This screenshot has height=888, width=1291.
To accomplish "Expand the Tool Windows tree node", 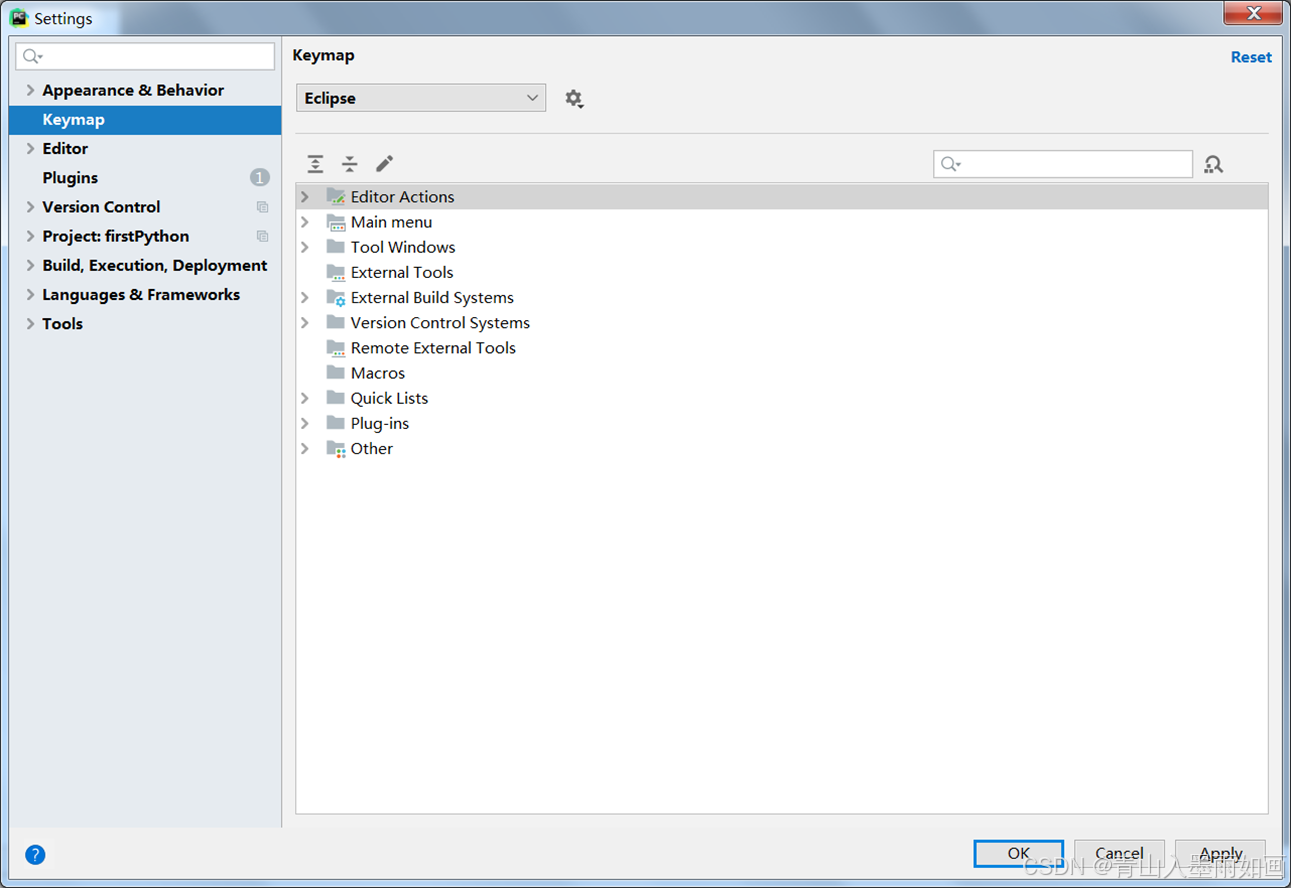I will tap(305, 247).
